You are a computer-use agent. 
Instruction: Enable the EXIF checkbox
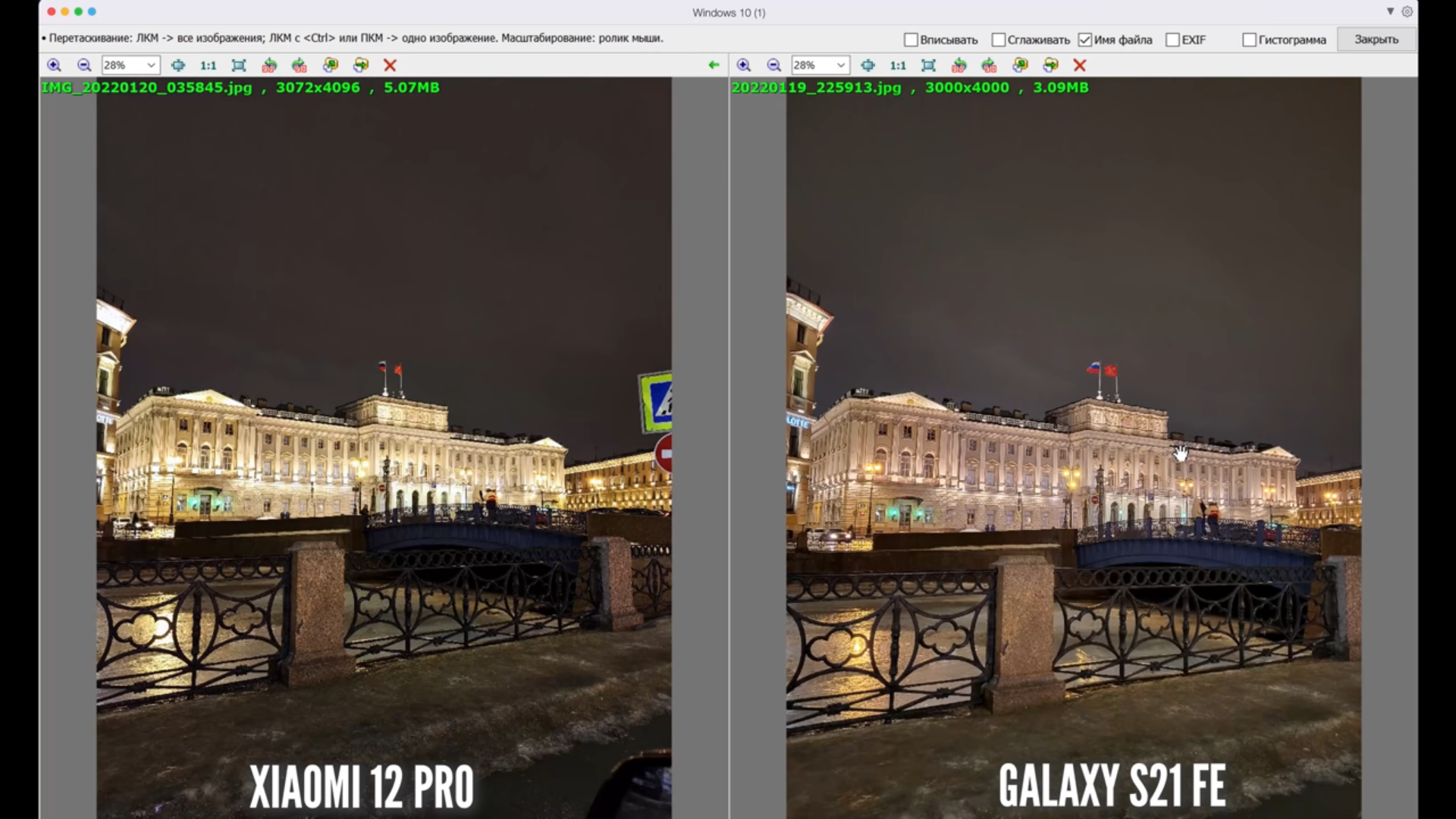coord(1172,39)
